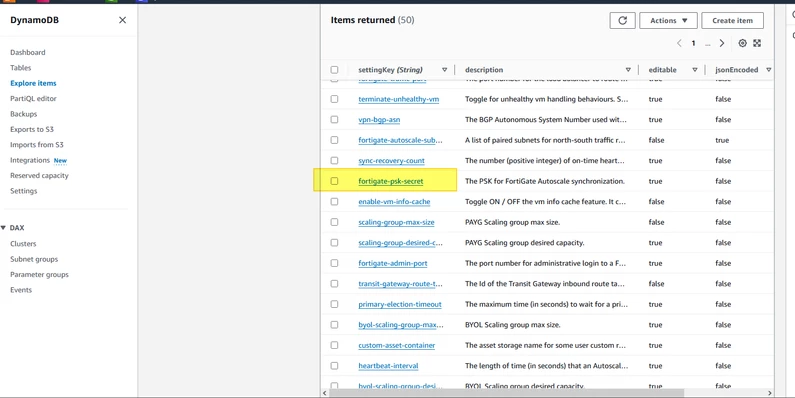Open DAX Subnet groups
The width and height of the screenshot is (795, 398).
coord(34,259)
